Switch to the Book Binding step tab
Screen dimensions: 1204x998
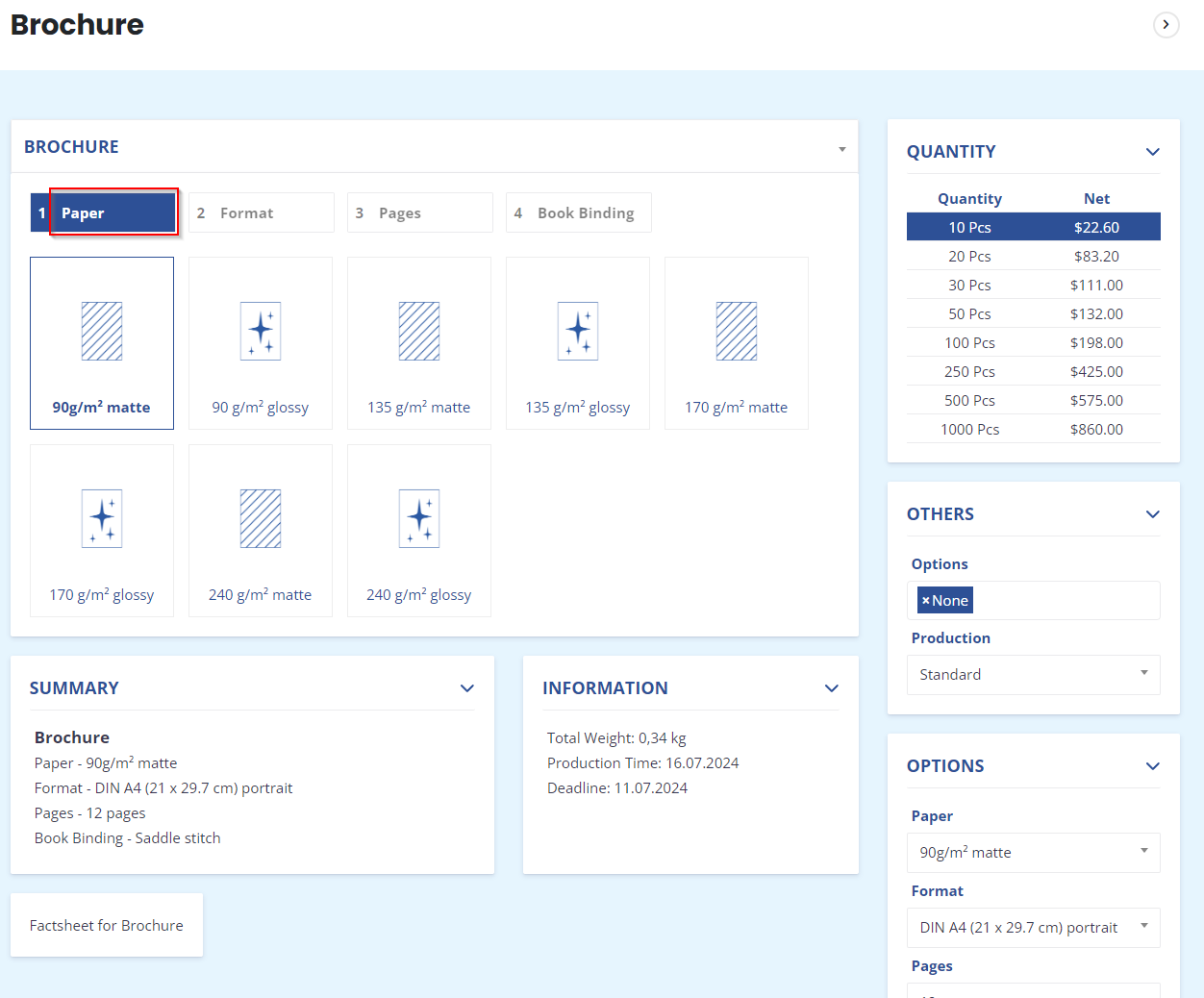579,212
